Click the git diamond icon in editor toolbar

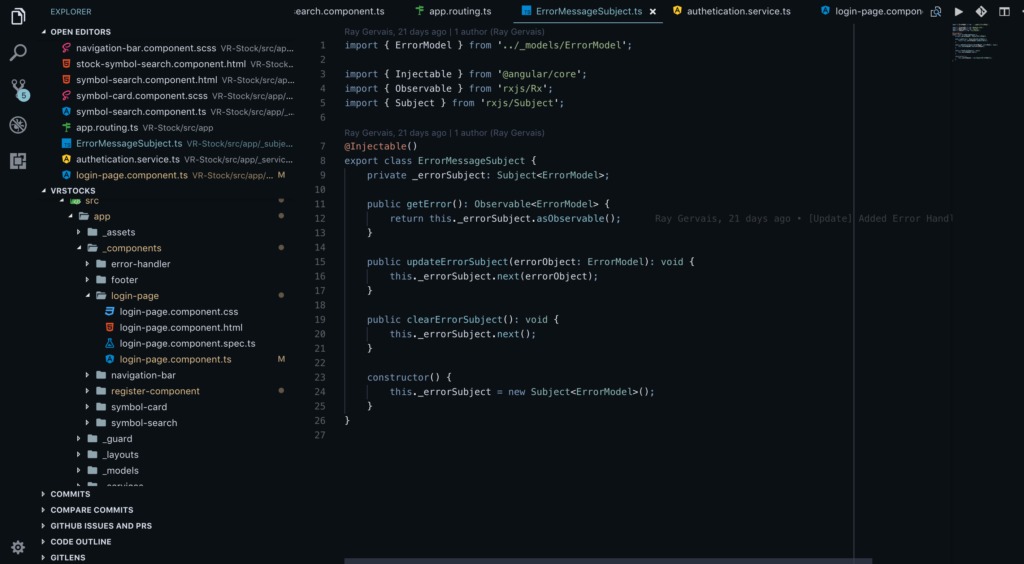[x=981, y=11]
